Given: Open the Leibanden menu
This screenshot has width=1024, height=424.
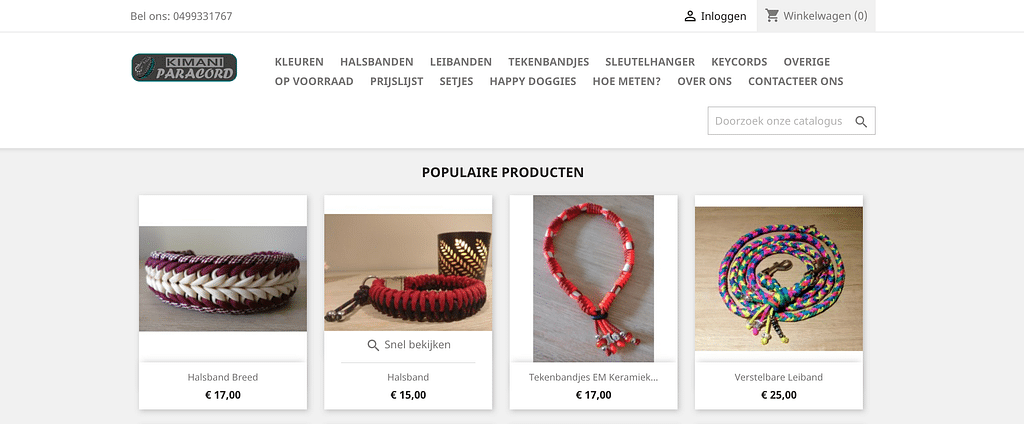Looking at the screenshot, I should (x=460, y=61).
